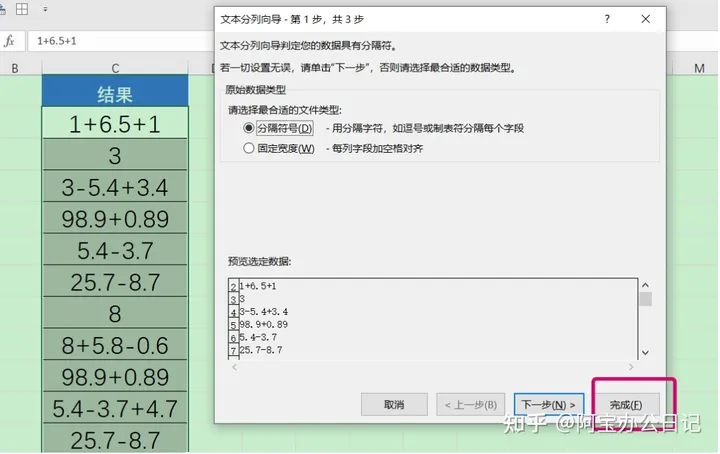Image resolution: width=720 pixels, height=454 pixels.
Task: Click preview horizontal scroll left arrow
Action: click(234, 367)
